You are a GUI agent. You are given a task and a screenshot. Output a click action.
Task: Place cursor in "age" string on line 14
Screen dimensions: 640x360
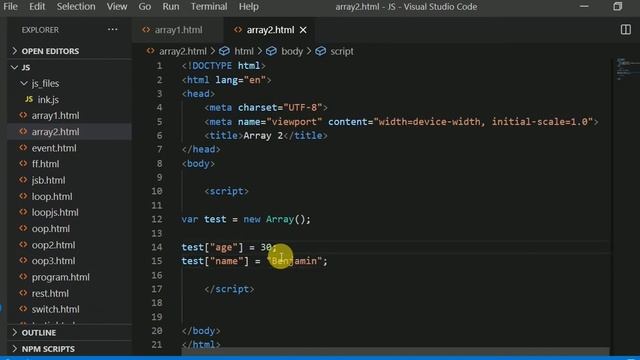[x=224, y=247]
